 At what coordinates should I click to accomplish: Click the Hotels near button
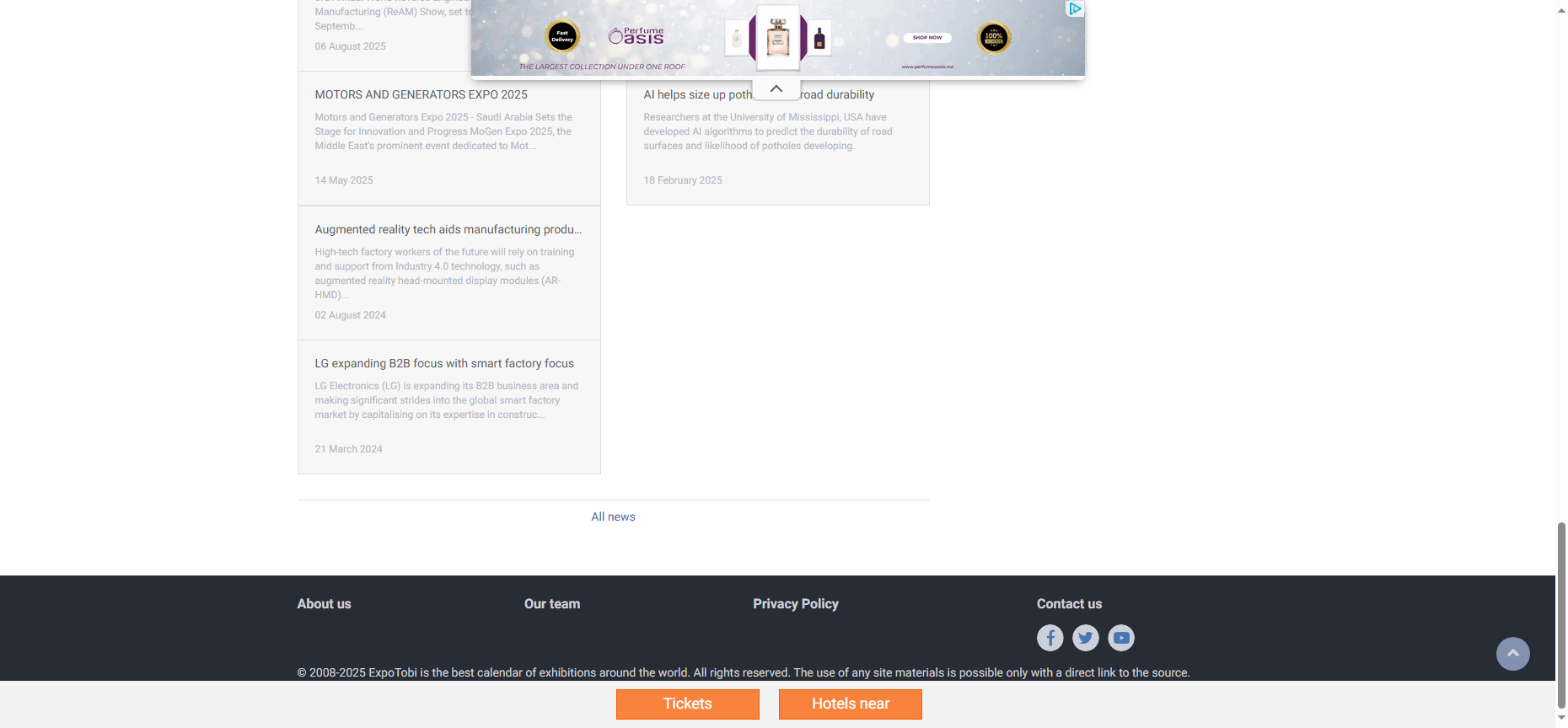(851, 704)
